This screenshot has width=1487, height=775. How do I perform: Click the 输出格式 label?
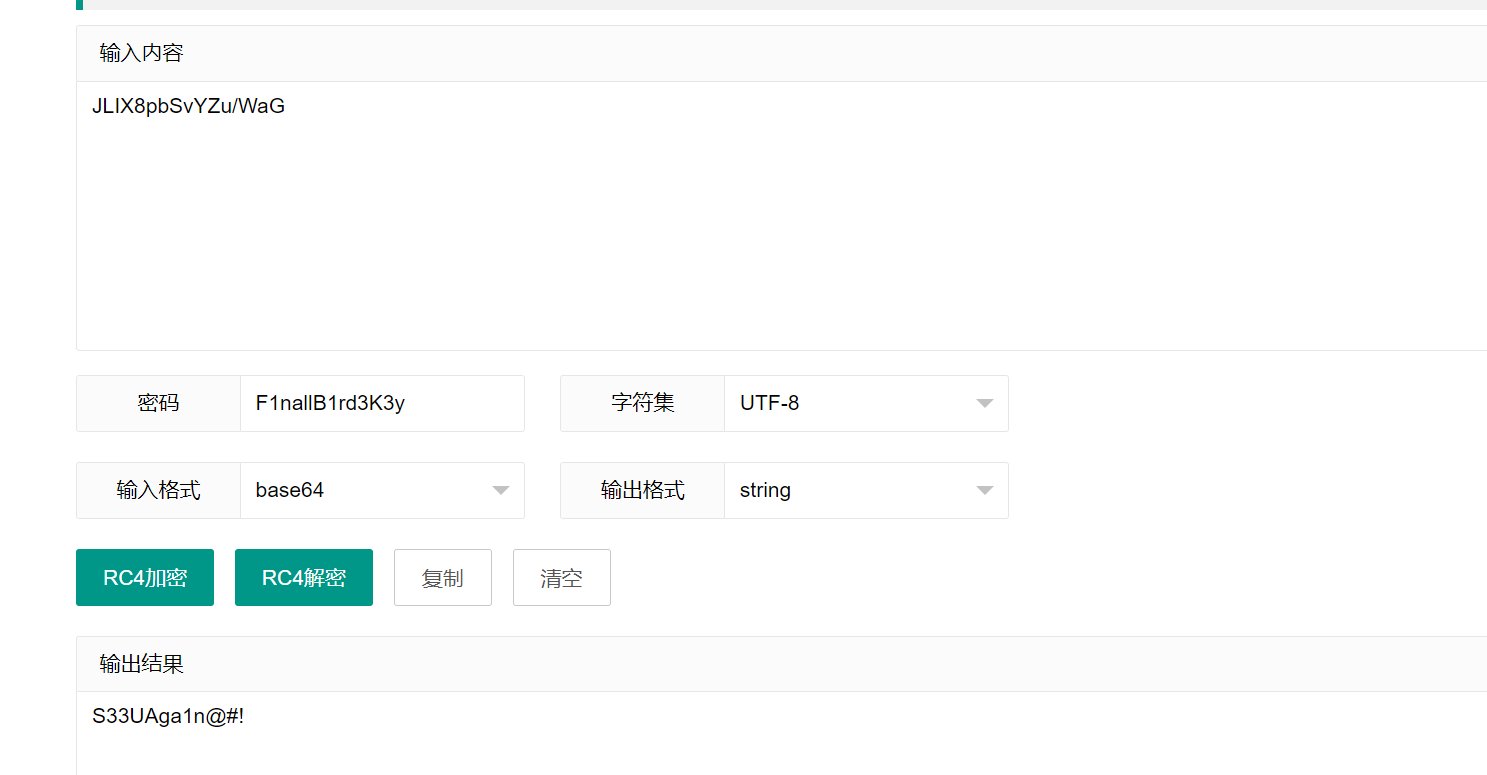[642, 491]
